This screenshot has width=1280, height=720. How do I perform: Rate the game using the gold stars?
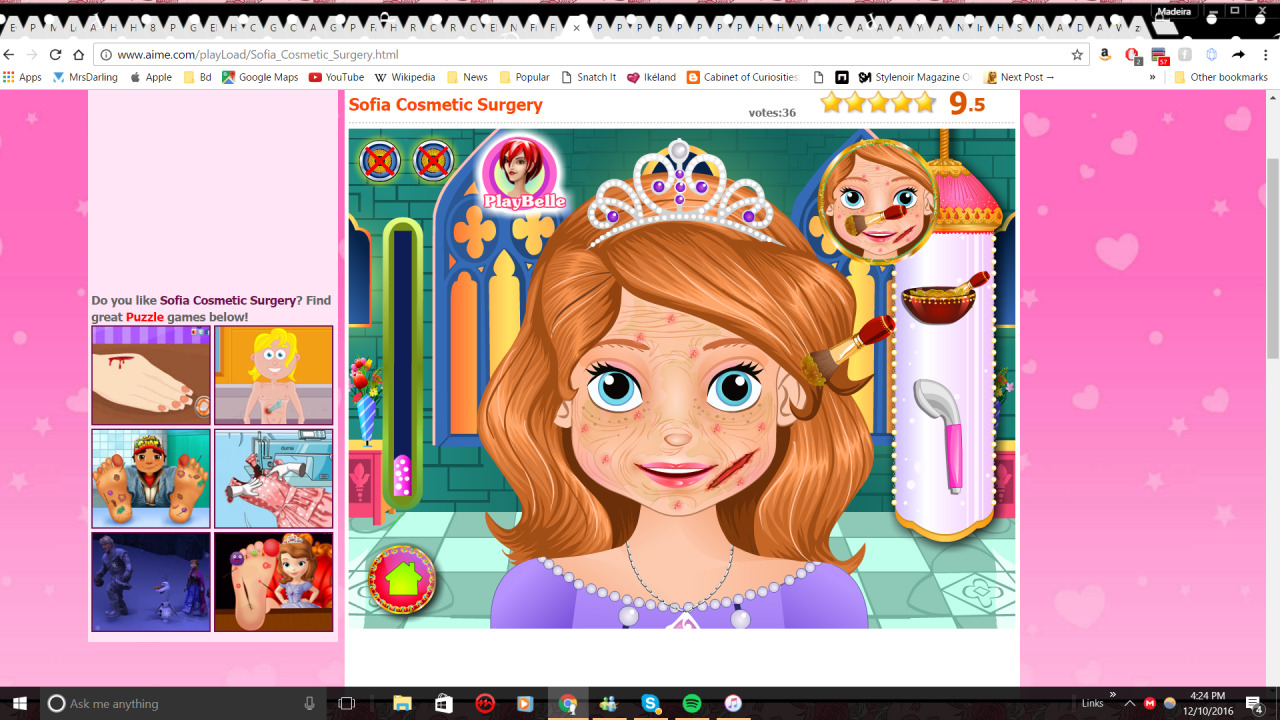point(878,102)
